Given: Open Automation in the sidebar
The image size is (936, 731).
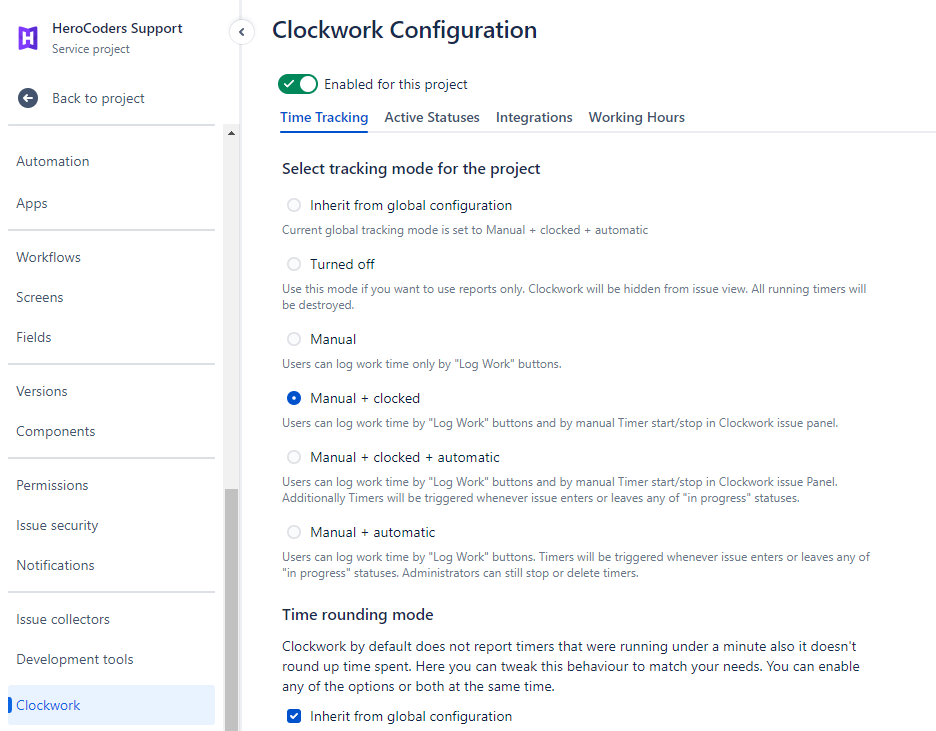Looking at the screenshot, I should 53,161.
